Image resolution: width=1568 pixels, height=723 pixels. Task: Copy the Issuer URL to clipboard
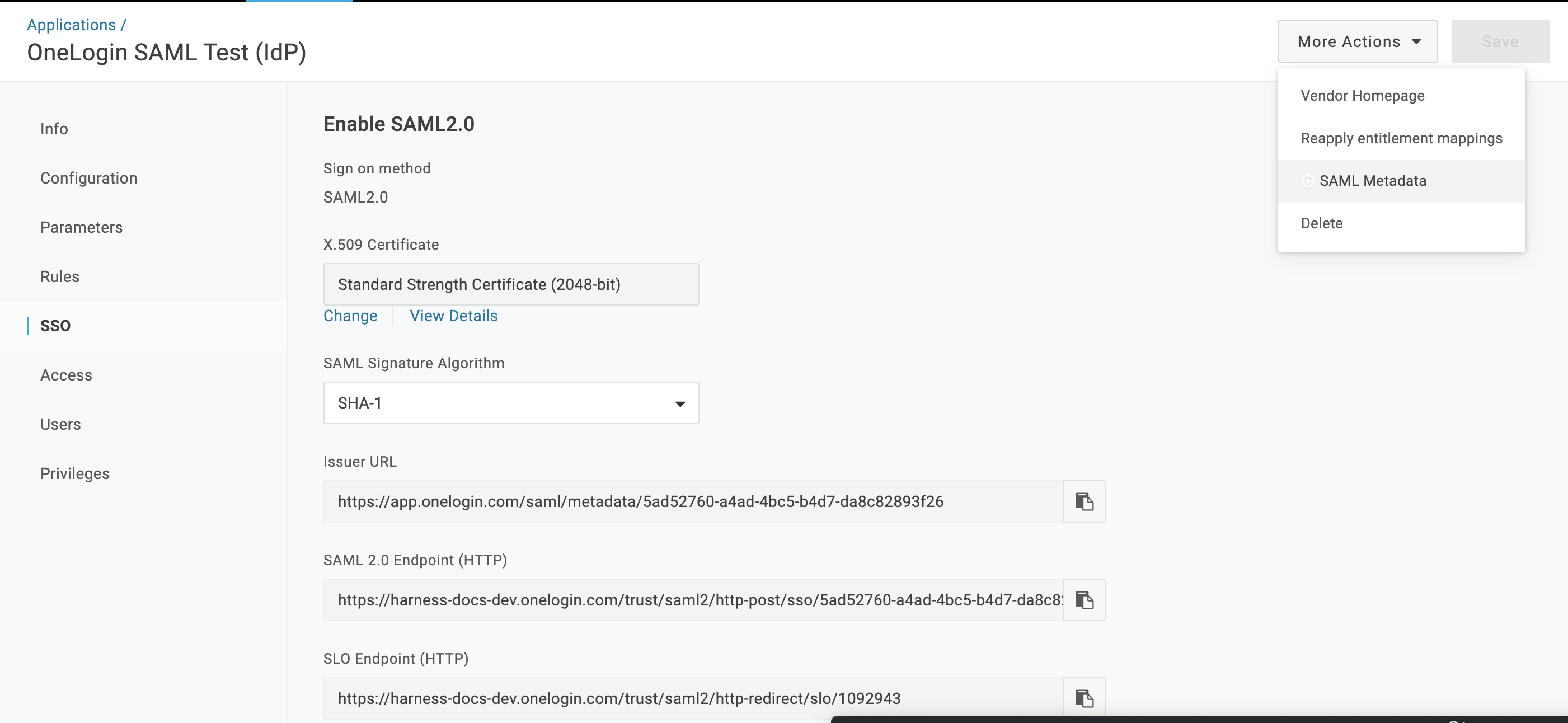[1084, 501]
